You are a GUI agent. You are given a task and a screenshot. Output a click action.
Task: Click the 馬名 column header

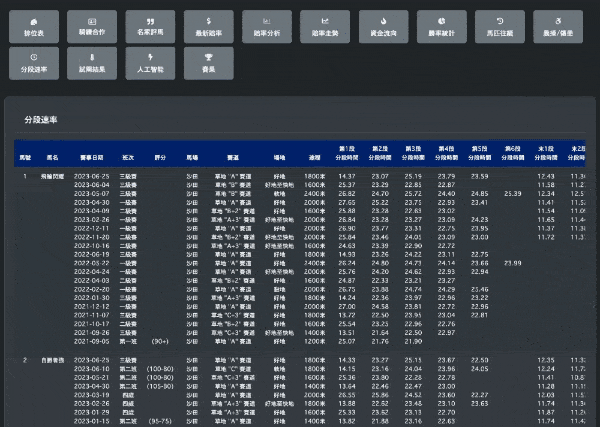pos(53,157)
